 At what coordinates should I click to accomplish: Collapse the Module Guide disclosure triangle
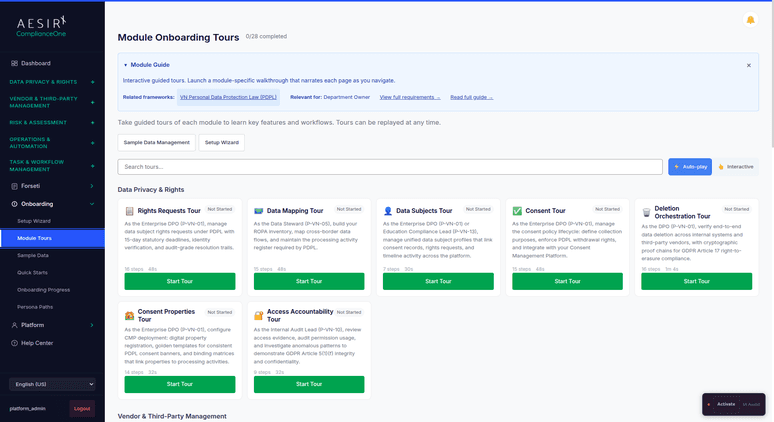[125, 65]
